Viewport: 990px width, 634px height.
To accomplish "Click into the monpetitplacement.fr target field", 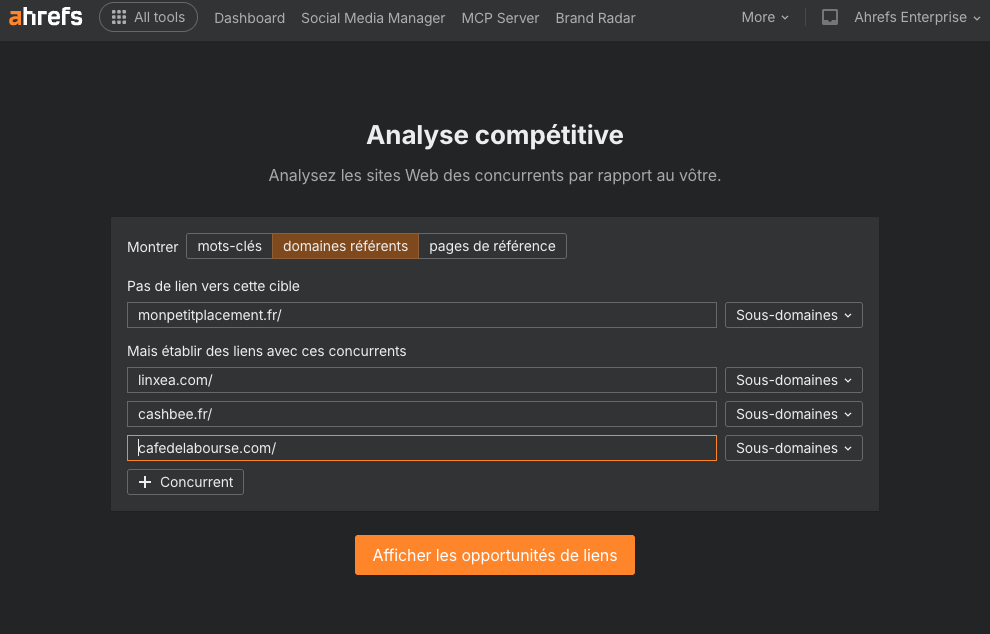I will tap(421, 315).
